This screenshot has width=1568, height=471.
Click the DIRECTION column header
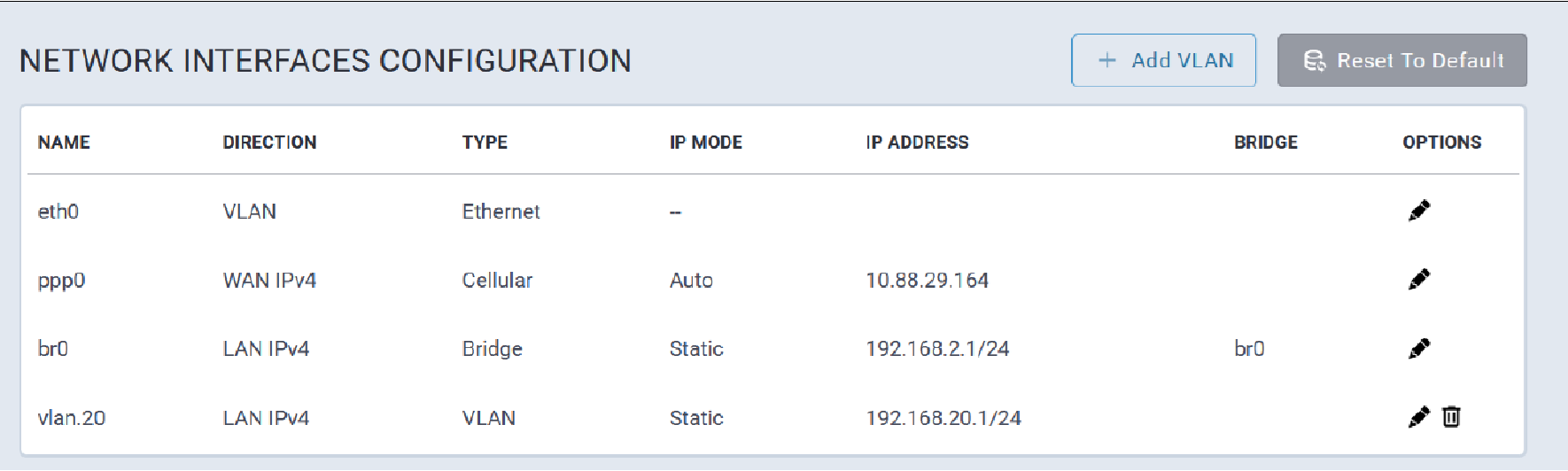pos(269,143)
